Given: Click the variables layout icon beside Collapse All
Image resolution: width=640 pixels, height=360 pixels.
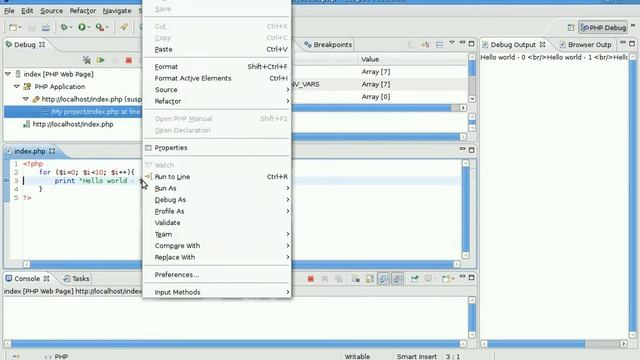Looking at the screenshot, I should tap(425, 44).
